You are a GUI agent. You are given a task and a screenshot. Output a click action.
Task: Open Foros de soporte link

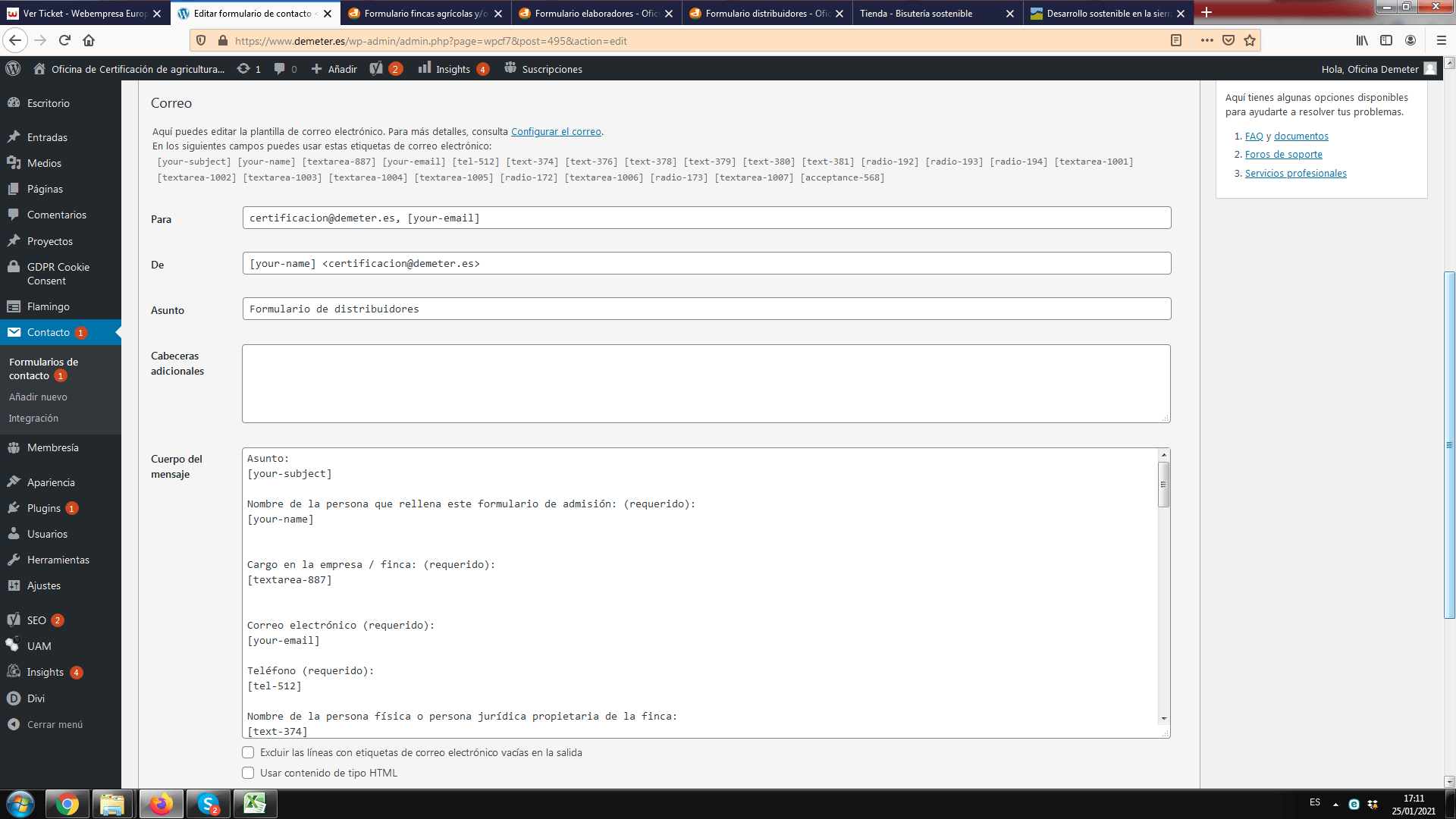[1283, 154]
